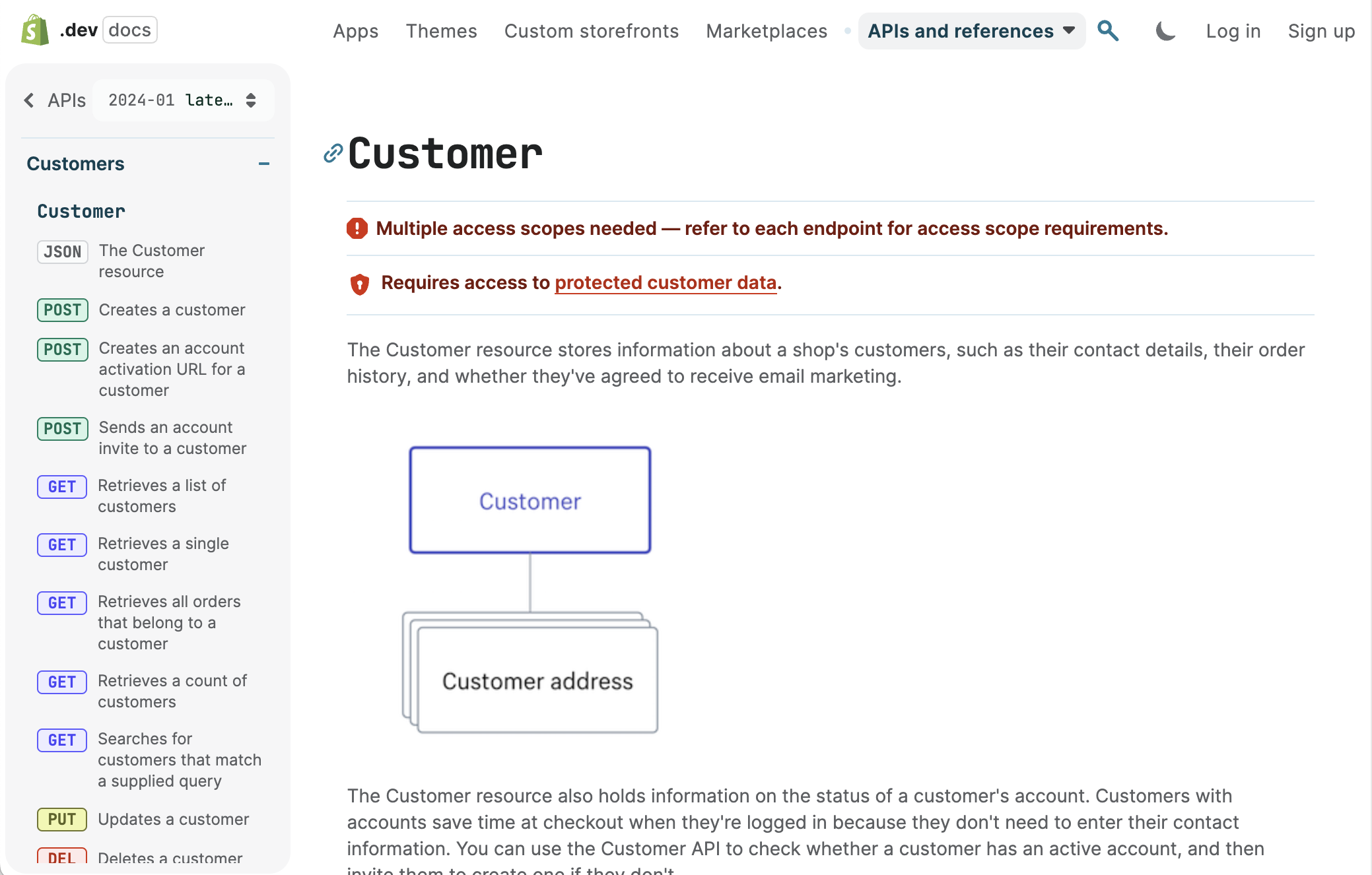1372x875 pixels.
Task: Open the search magnifier icon
Action: pyautogui.click(x=1107, y=31)
